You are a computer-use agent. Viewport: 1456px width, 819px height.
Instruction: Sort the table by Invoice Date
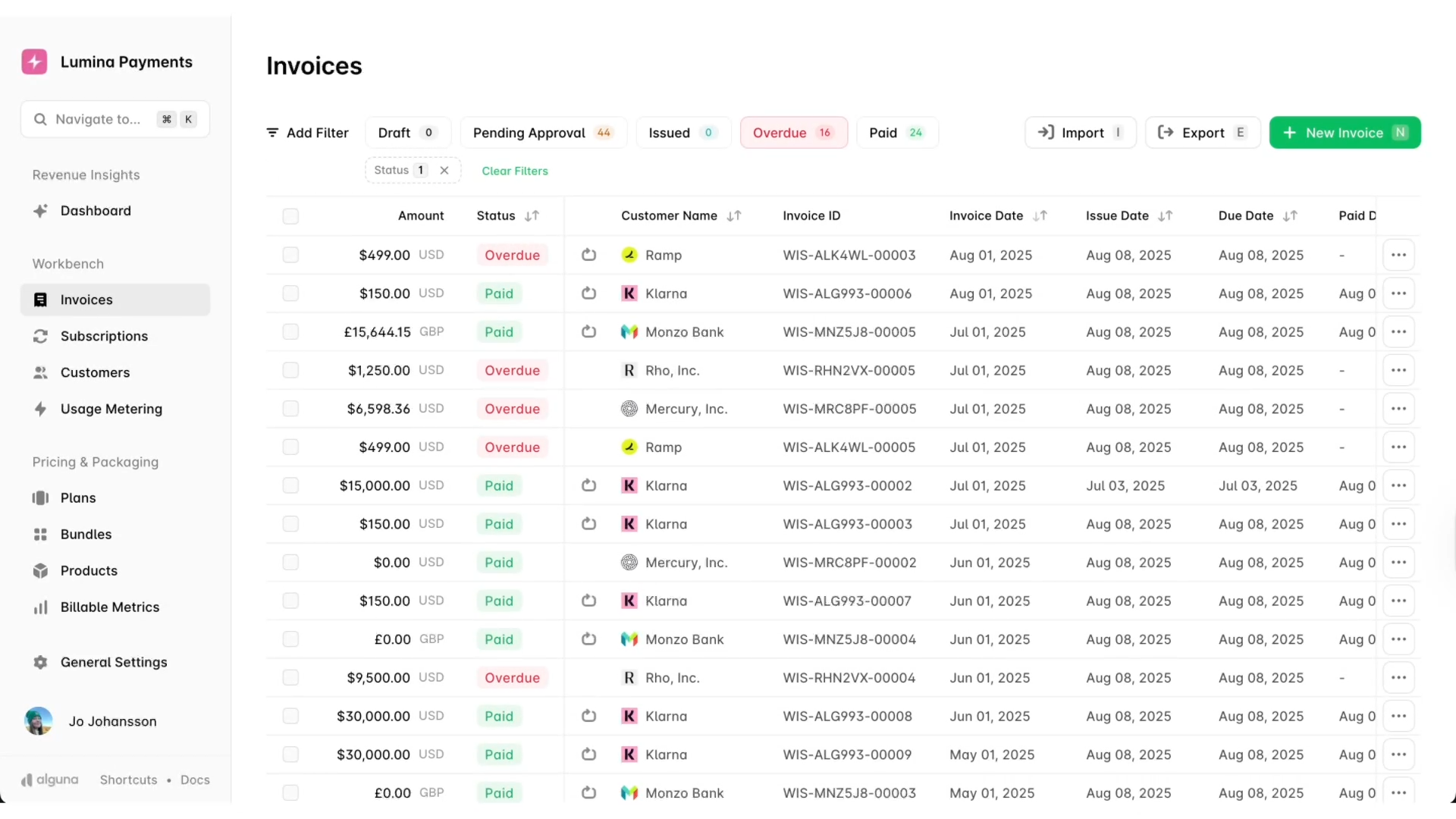pyautogui.click(x=1040, y=215)
